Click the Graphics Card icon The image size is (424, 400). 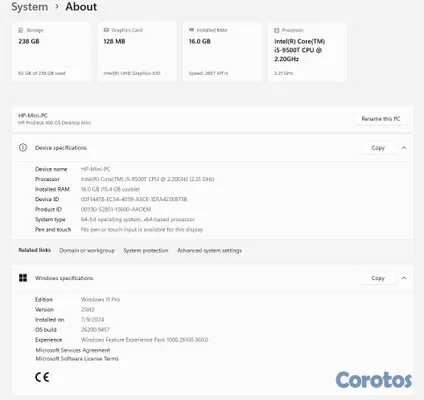[106, 30]
